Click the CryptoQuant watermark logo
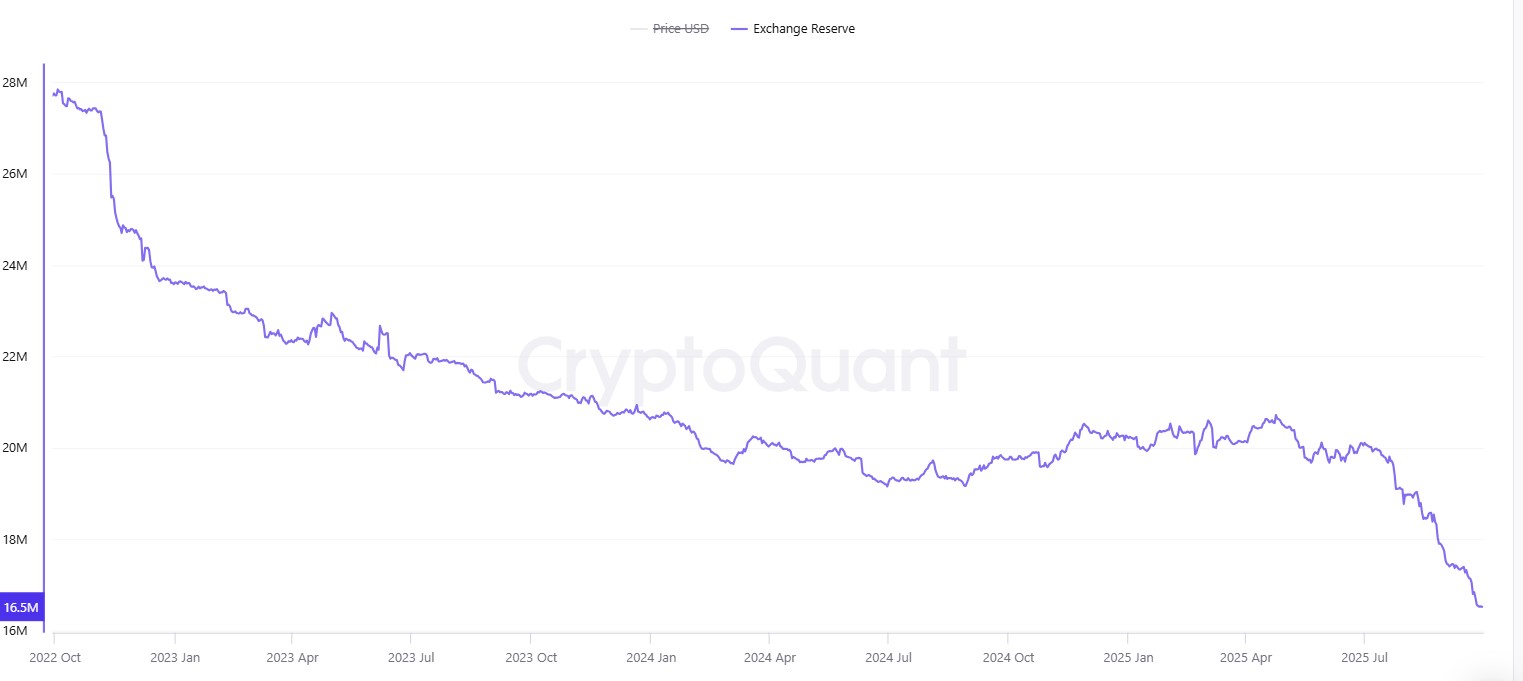The height and width of the screenshot is (681, 1523). click(740, 366)
